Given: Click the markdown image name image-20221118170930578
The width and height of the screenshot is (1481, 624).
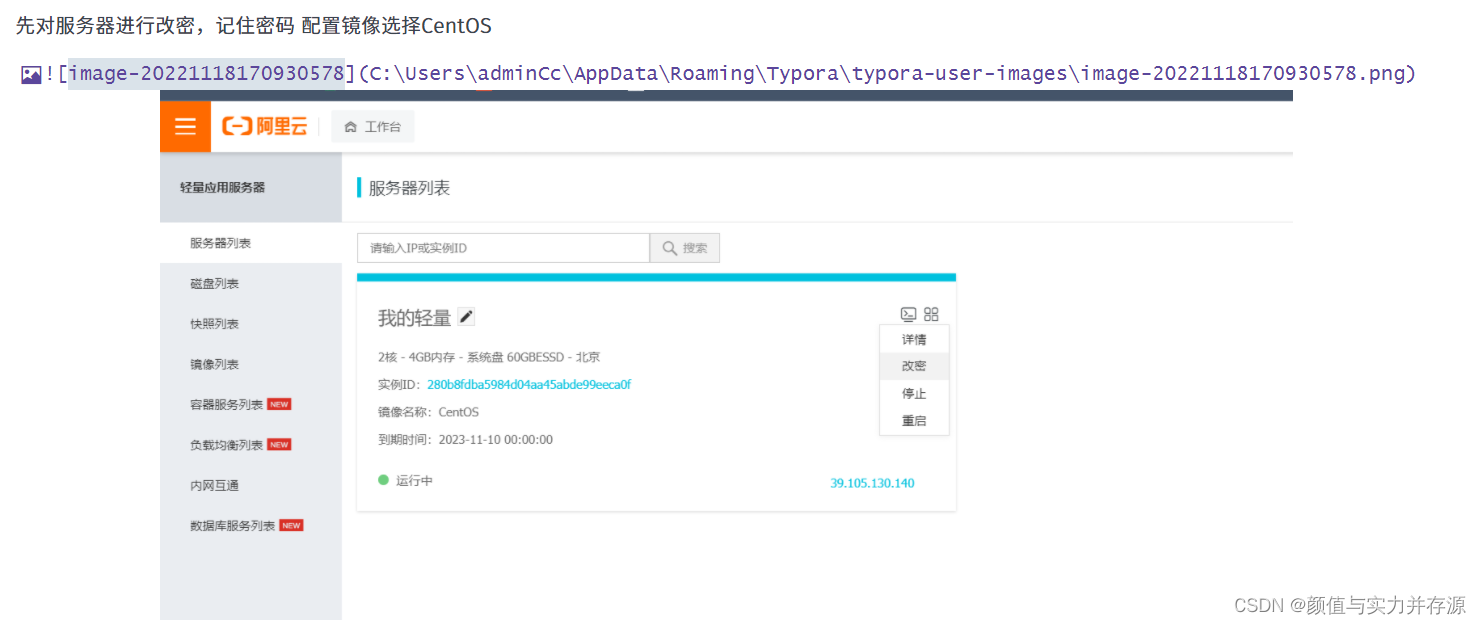Looking at the screenshot, I should 206,74.
